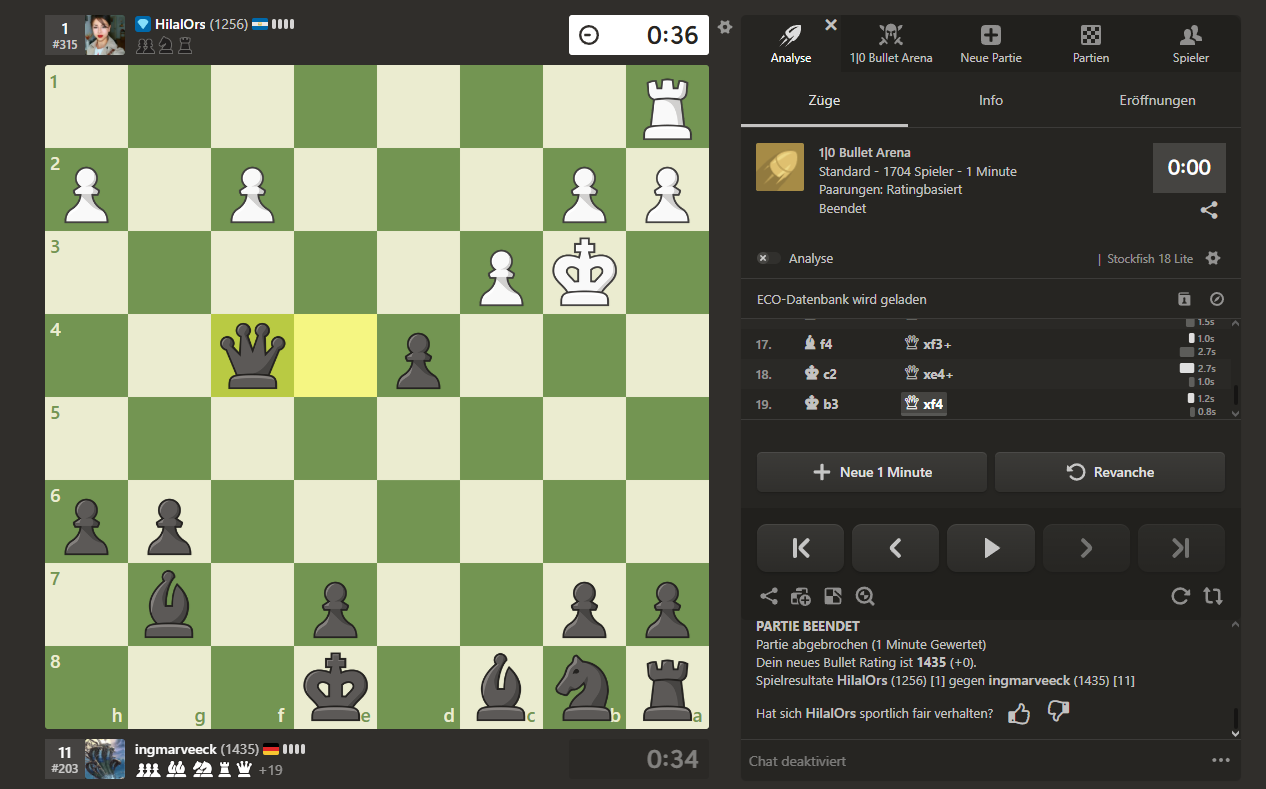The image size is (1266, 789).
Task: Click the flip board arrows icon
Action: [x=1213, y=597]
